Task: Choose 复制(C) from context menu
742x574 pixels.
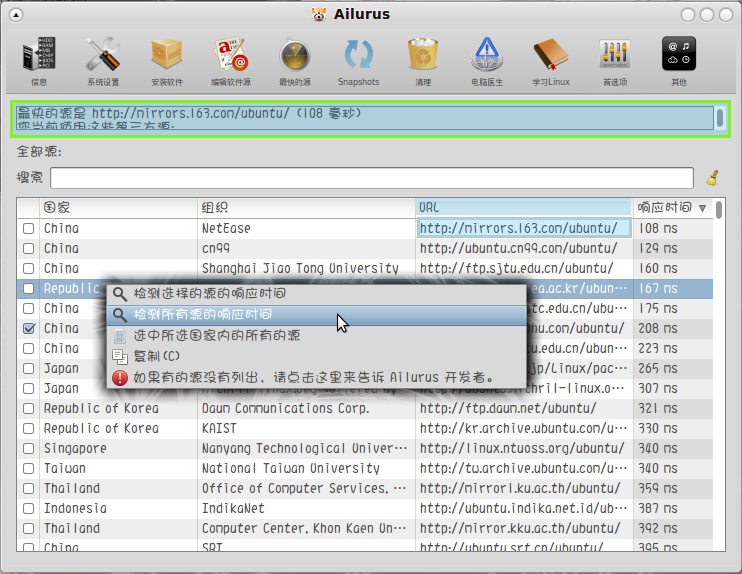Action: point(316,356)
